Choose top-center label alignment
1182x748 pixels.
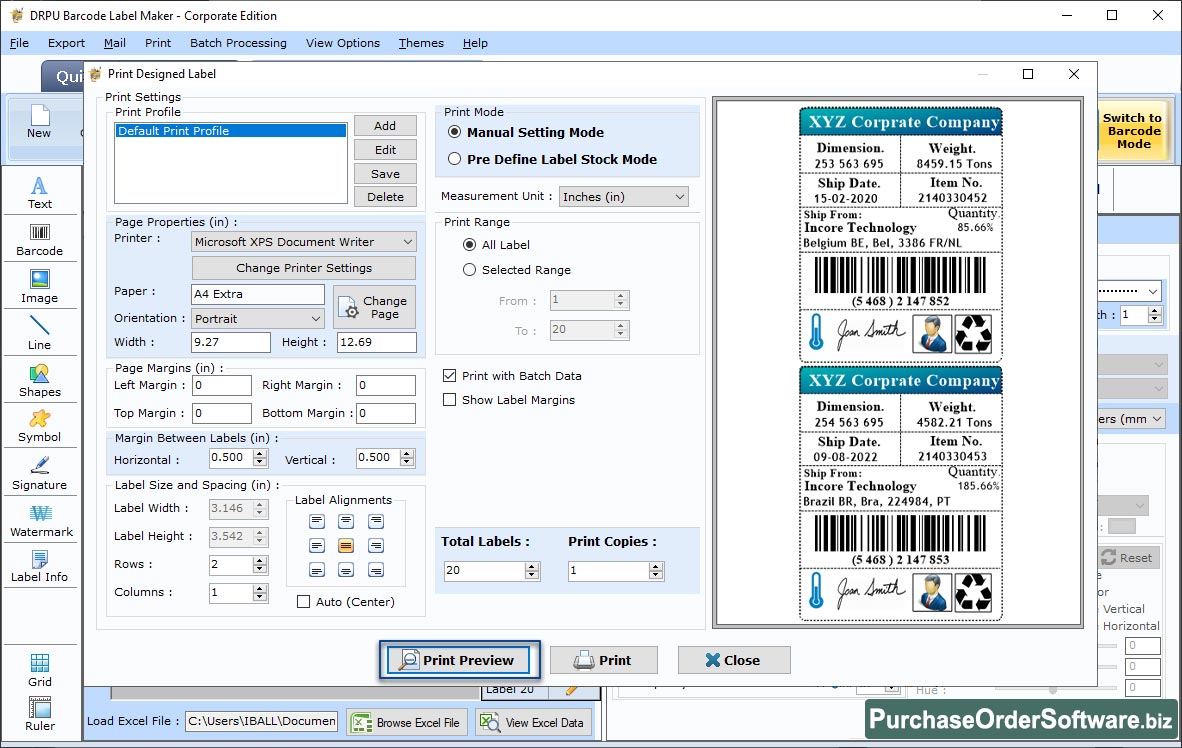[x=346, y=521]
